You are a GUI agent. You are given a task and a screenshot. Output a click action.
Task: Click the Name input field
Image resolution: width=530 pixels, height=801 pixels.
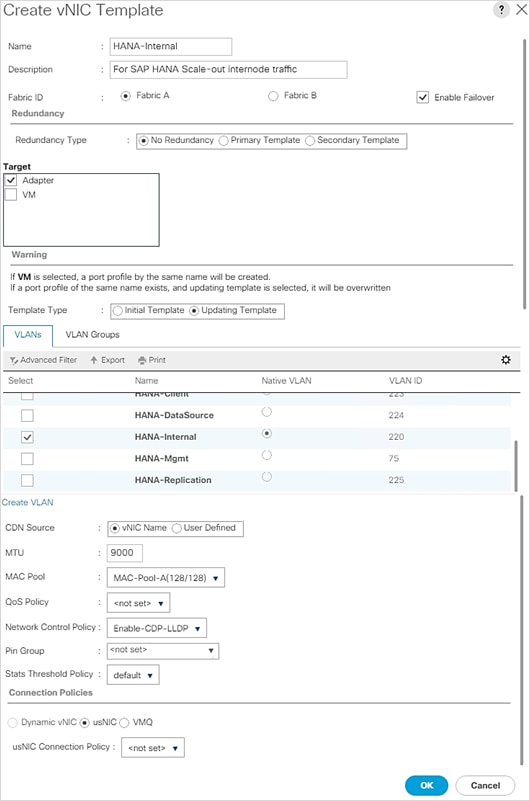[x=171, y=46]
